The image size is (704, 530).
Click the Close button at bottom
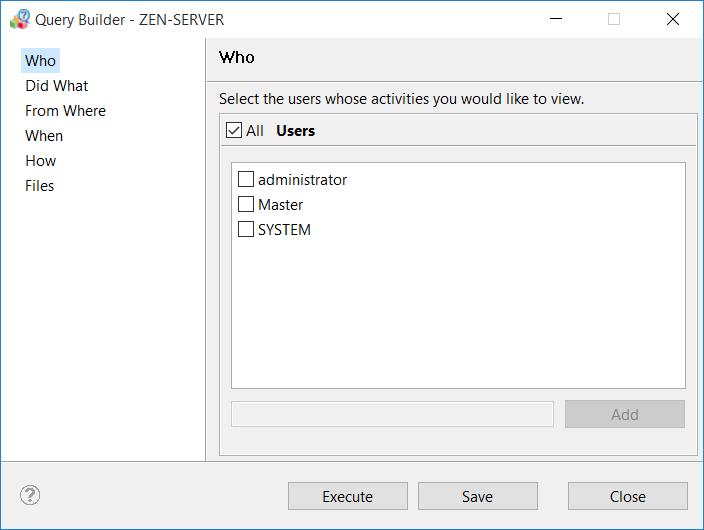tap(627, 496)
